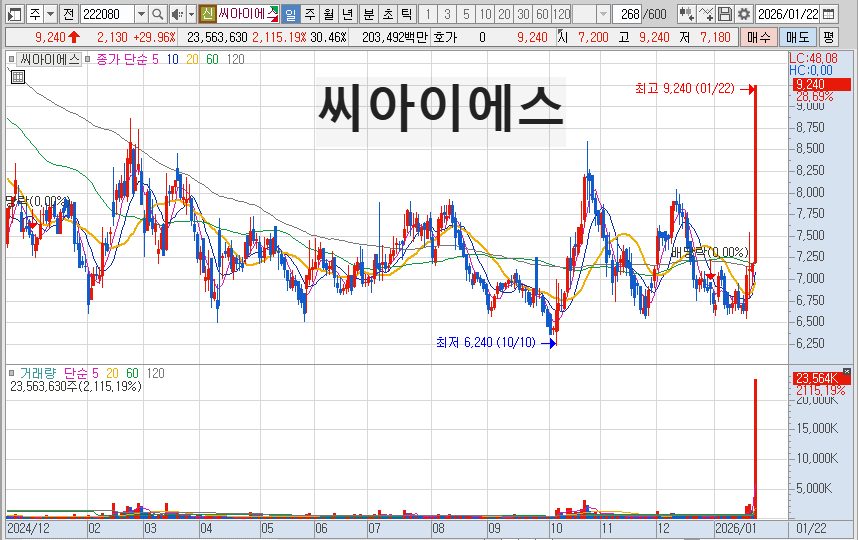Click the 매수 (buy) button
The image size is (858, 540).
coord(758,37)
